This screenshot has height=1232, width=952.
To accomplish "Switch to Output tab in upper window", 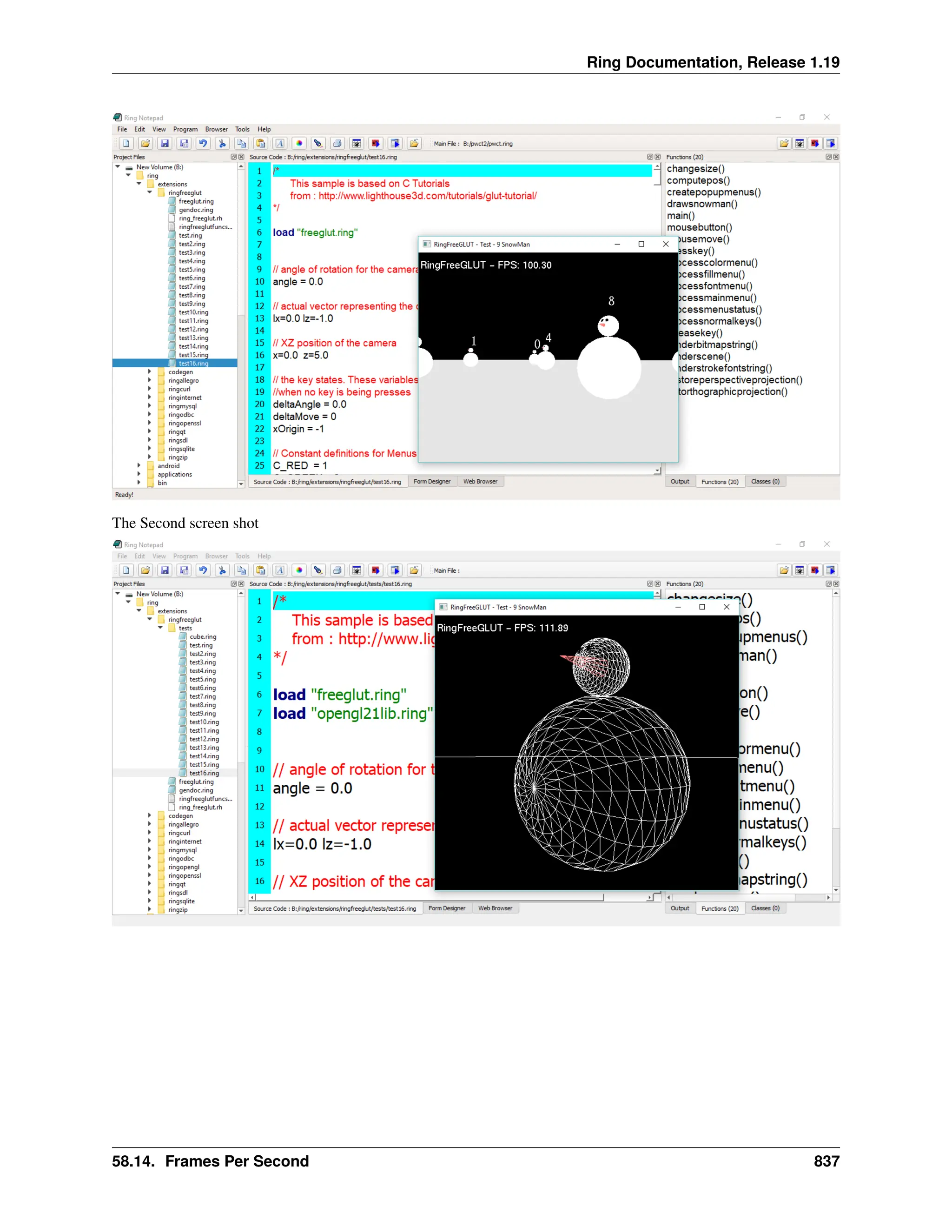I will pos(680,482).
